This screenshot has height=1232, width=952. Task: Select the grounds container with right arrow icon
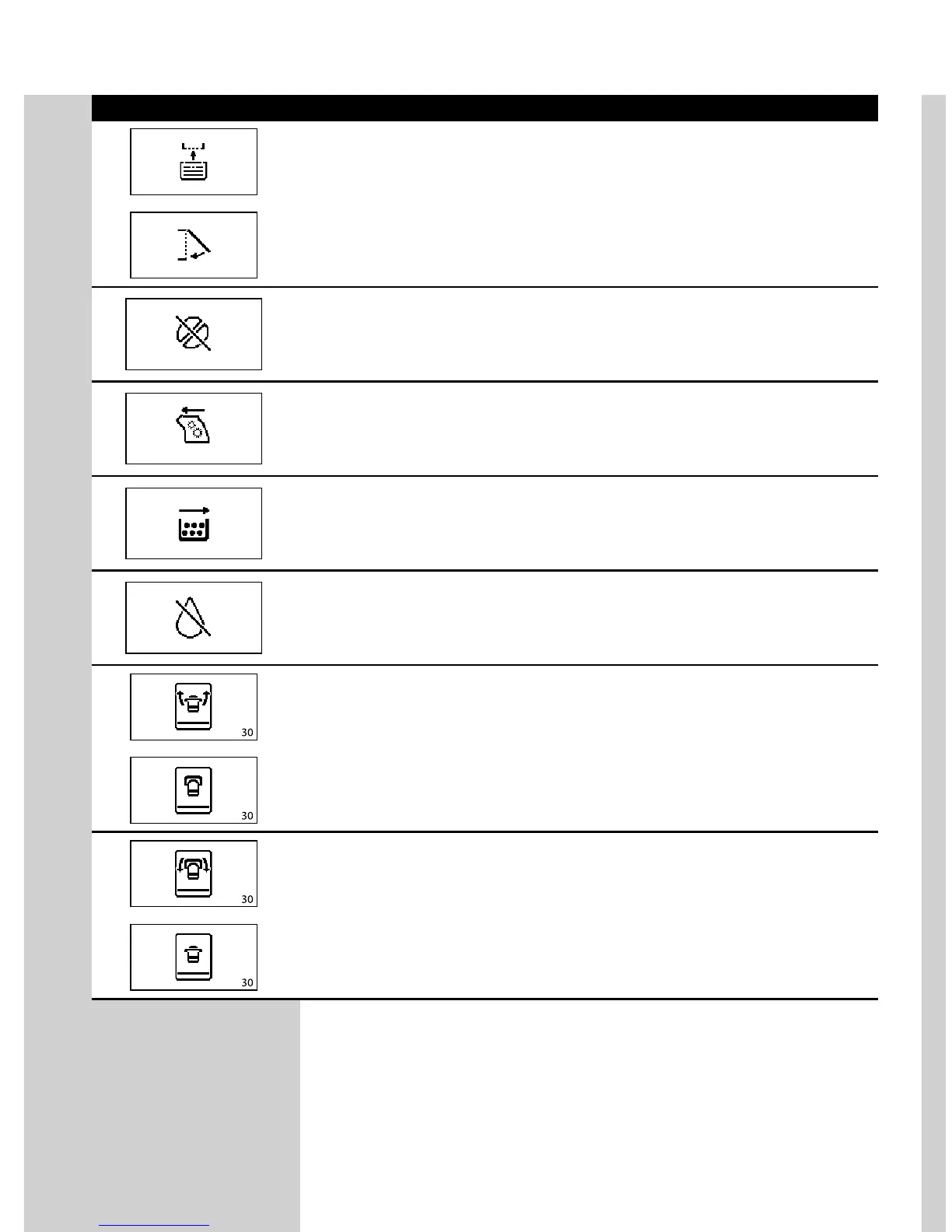coord(193,523)
